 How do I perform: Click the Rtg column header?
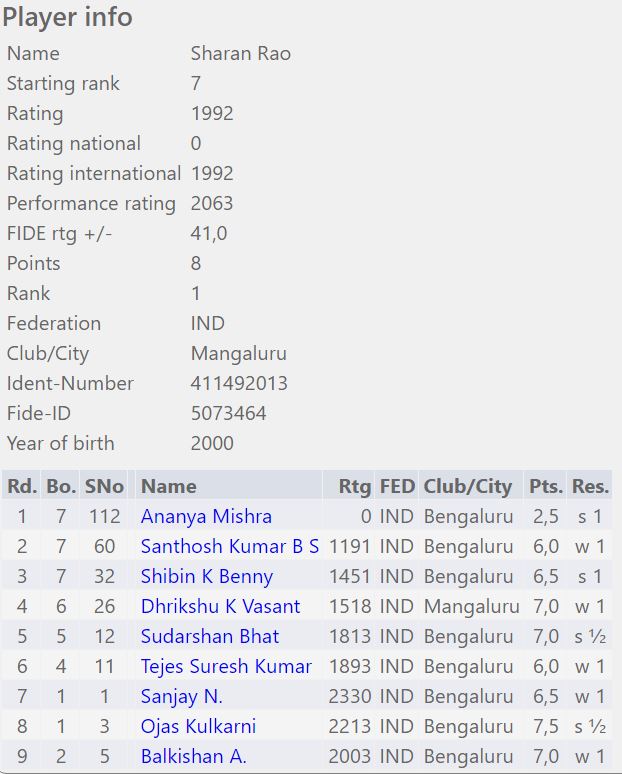354,487
